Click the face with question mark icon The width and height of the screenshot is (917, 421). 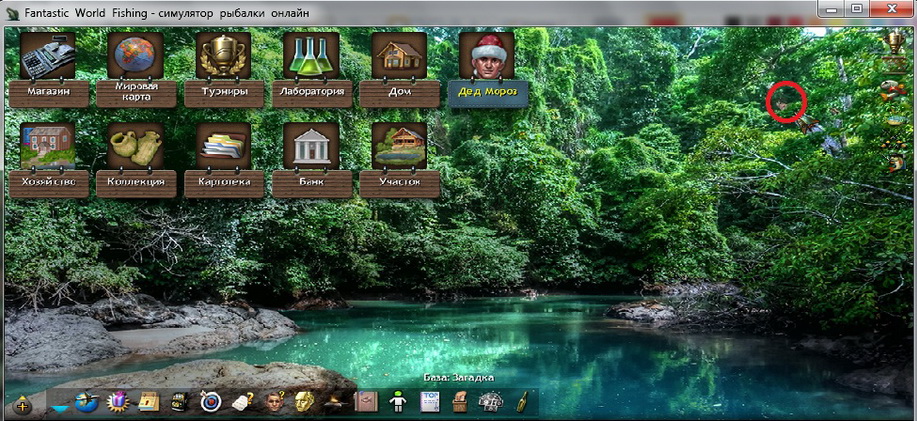(x=273, y=402)
